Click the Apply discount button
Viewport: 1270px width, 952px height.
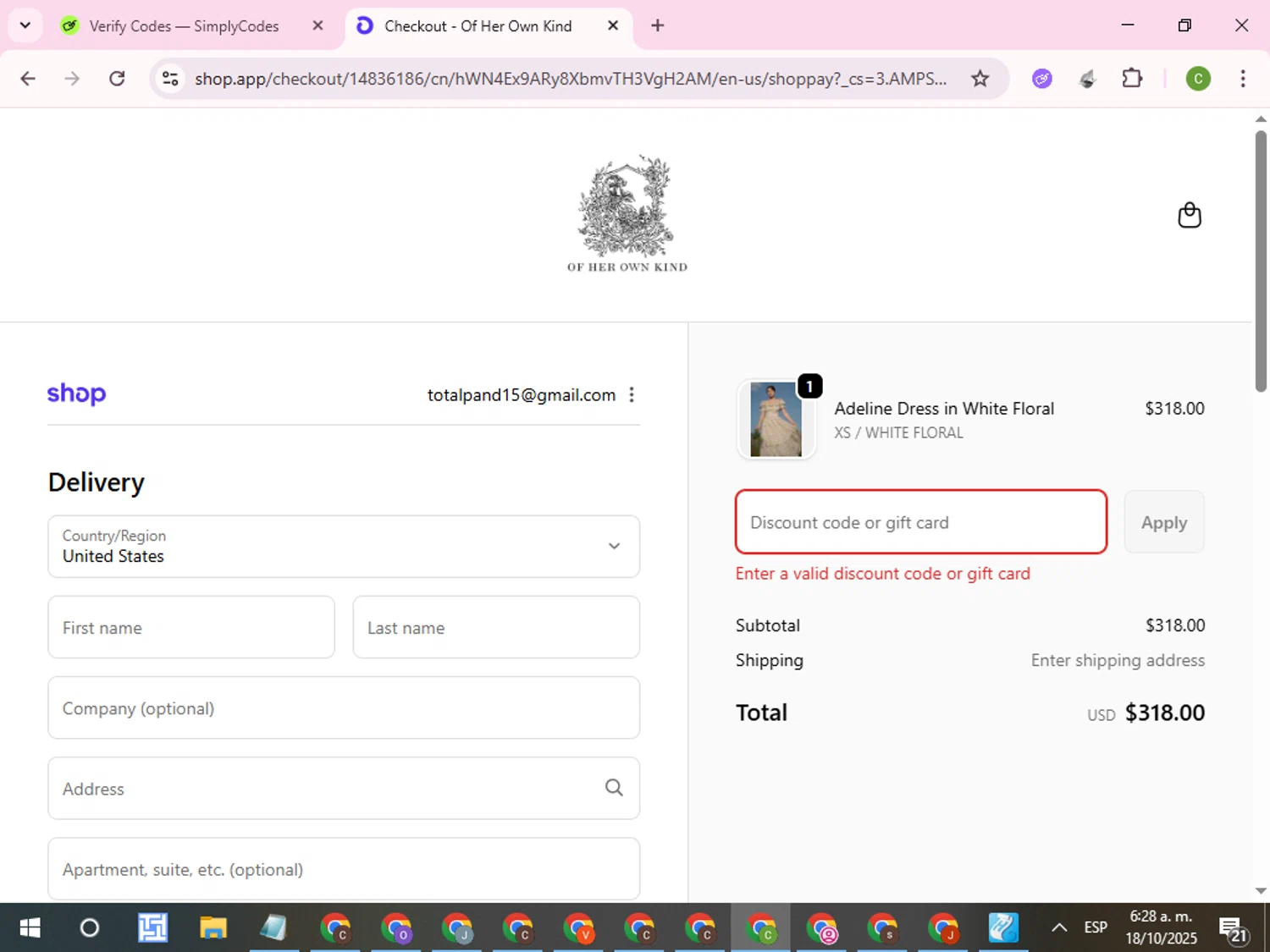point(1164,522)
